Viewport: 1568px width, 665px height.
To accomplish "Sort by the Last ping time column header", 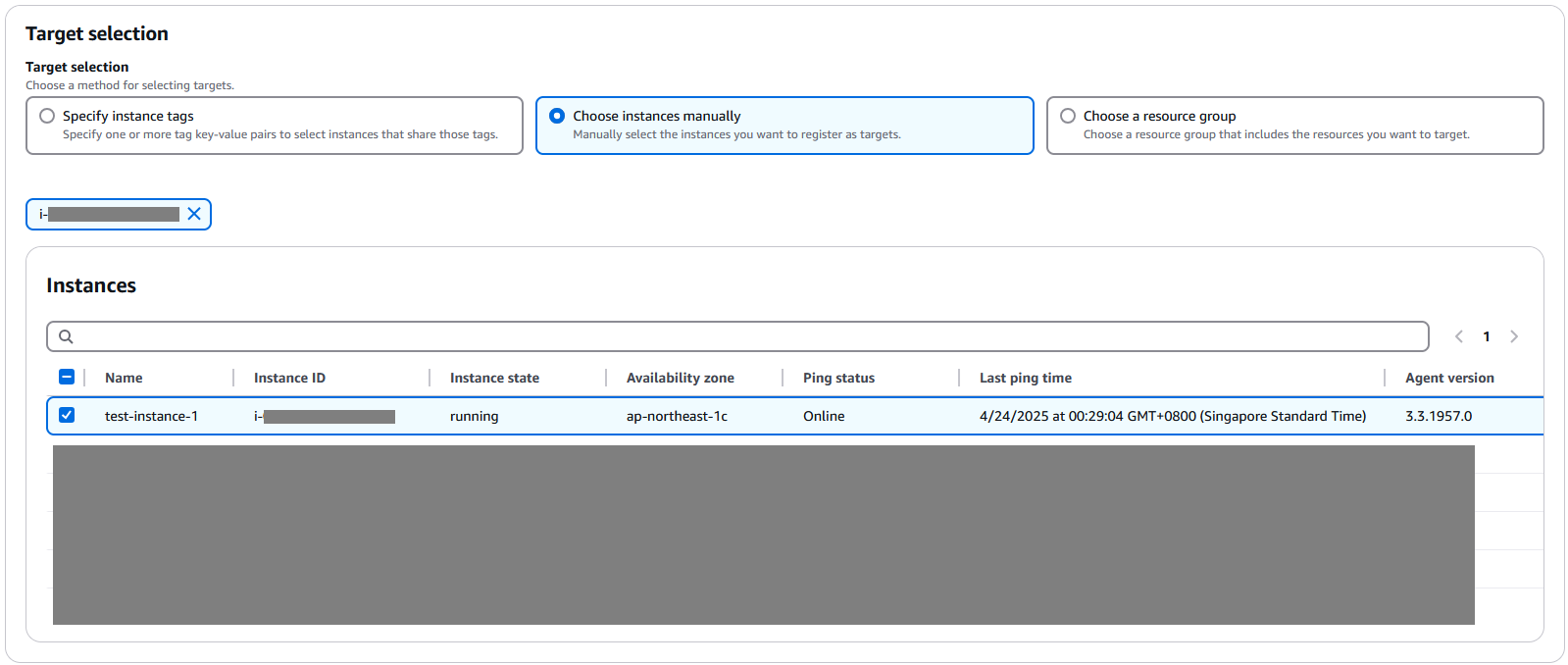I will (1026, 378).
